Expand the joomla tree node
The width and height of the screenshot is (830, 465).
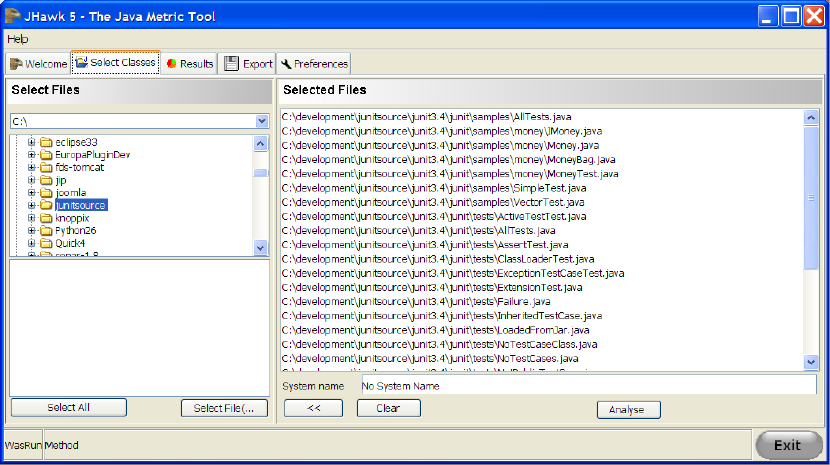point(31,193)
